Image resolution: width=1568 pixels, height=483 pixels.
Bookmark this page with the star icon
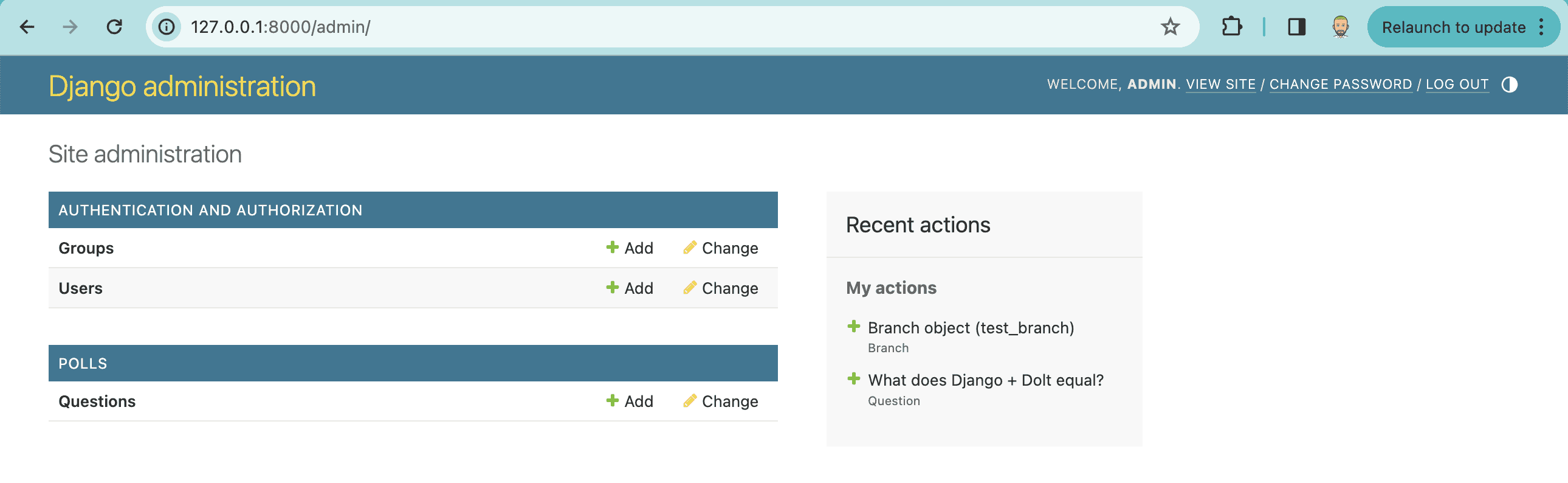[1170, 27]
